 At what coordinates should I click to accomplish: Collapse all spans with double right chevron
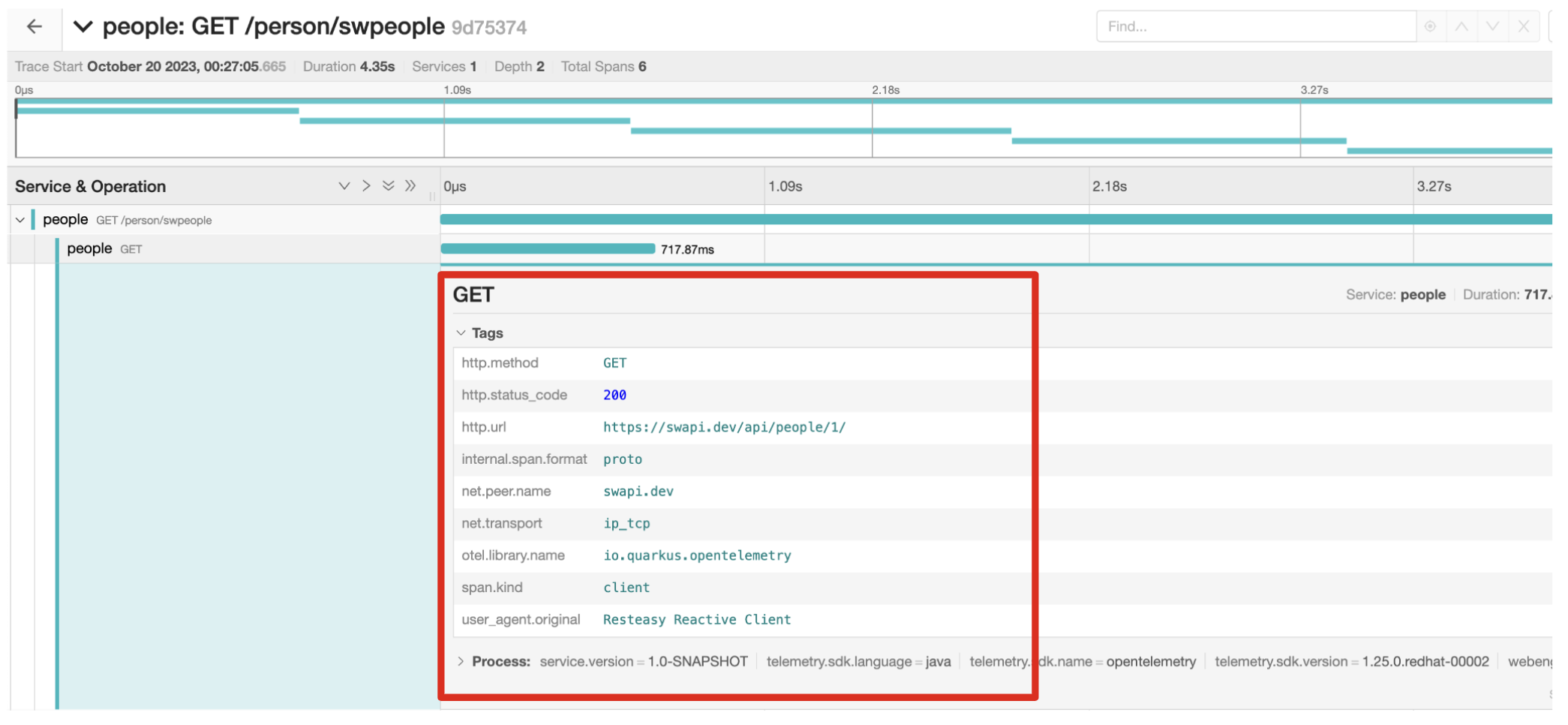(410, 186)
